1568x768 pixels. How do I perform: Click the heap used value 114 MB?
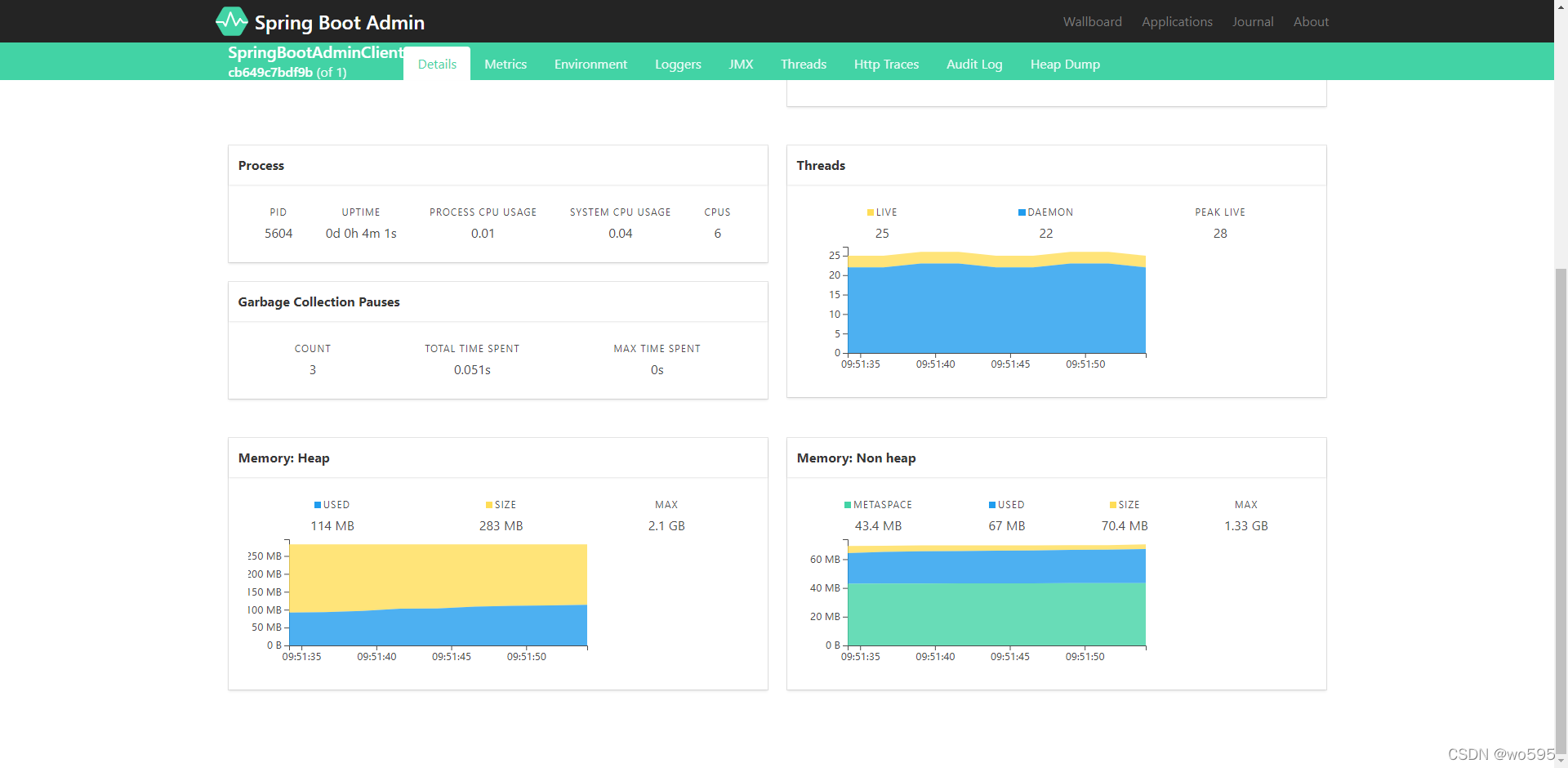[x=332, y=526]
